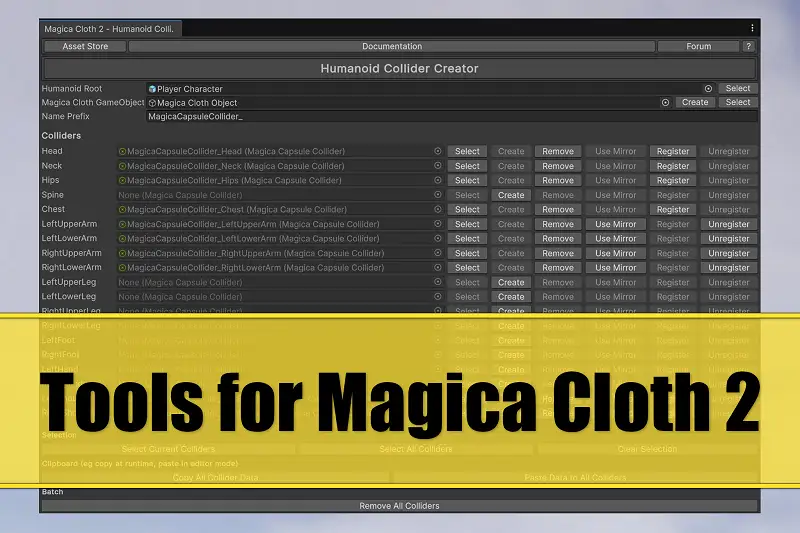
Task: Click Select in the Neck row
Action: [467, 166]
